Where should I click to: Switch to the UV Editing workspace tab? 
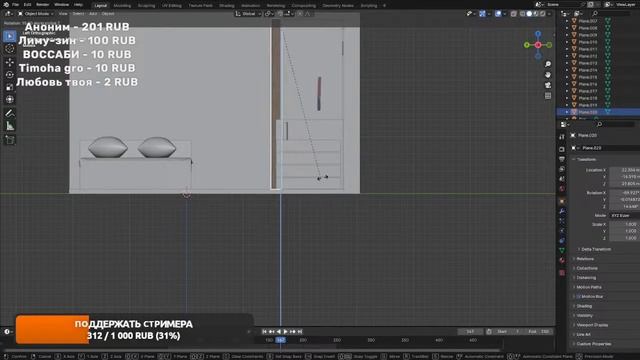[171, 6]
